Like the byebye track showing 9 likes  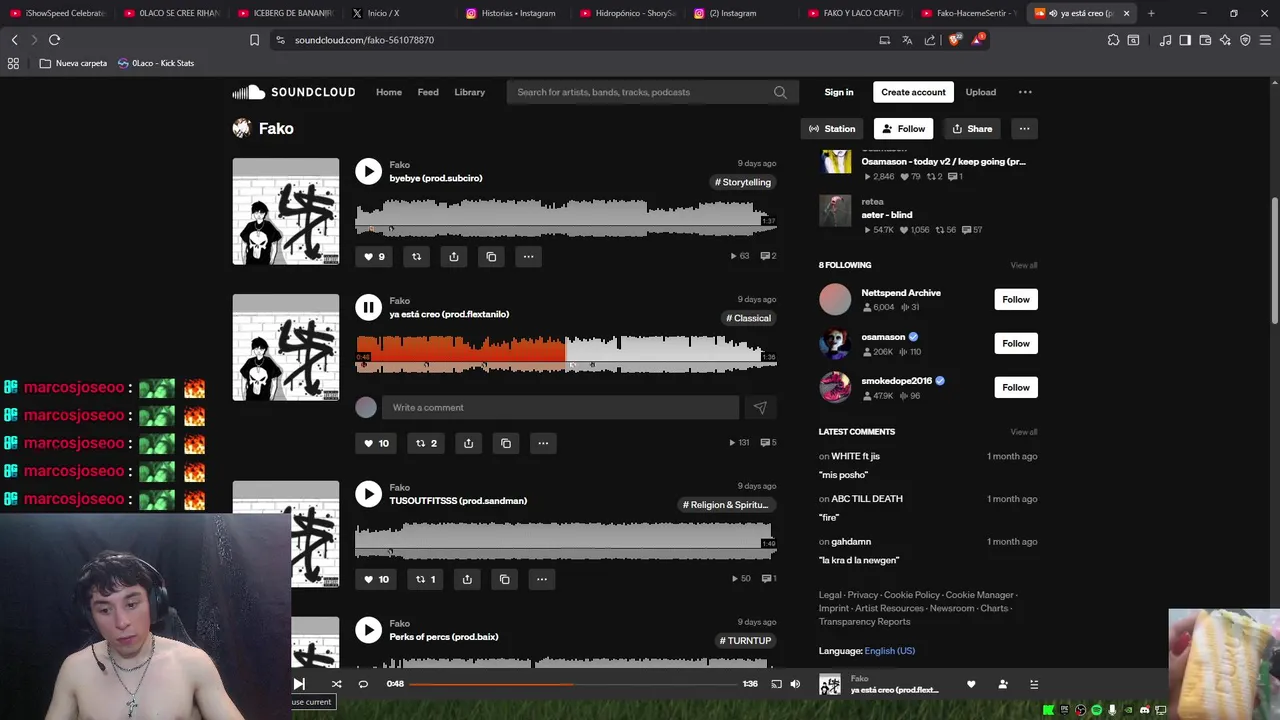(x=373, y=256)
